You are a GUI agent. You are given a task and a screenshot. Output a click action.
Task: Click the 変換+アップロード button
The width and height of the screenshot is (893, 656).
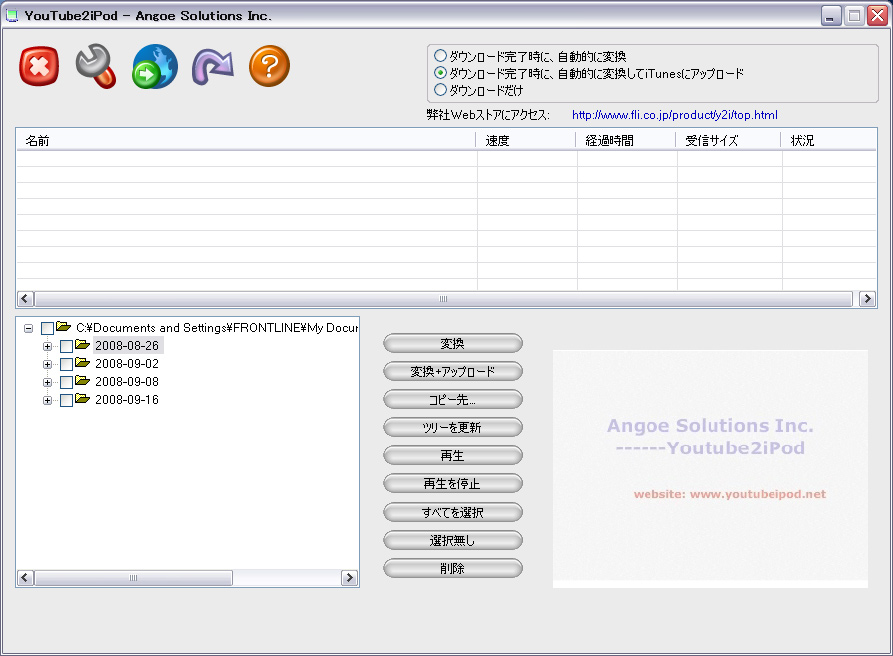453,371
